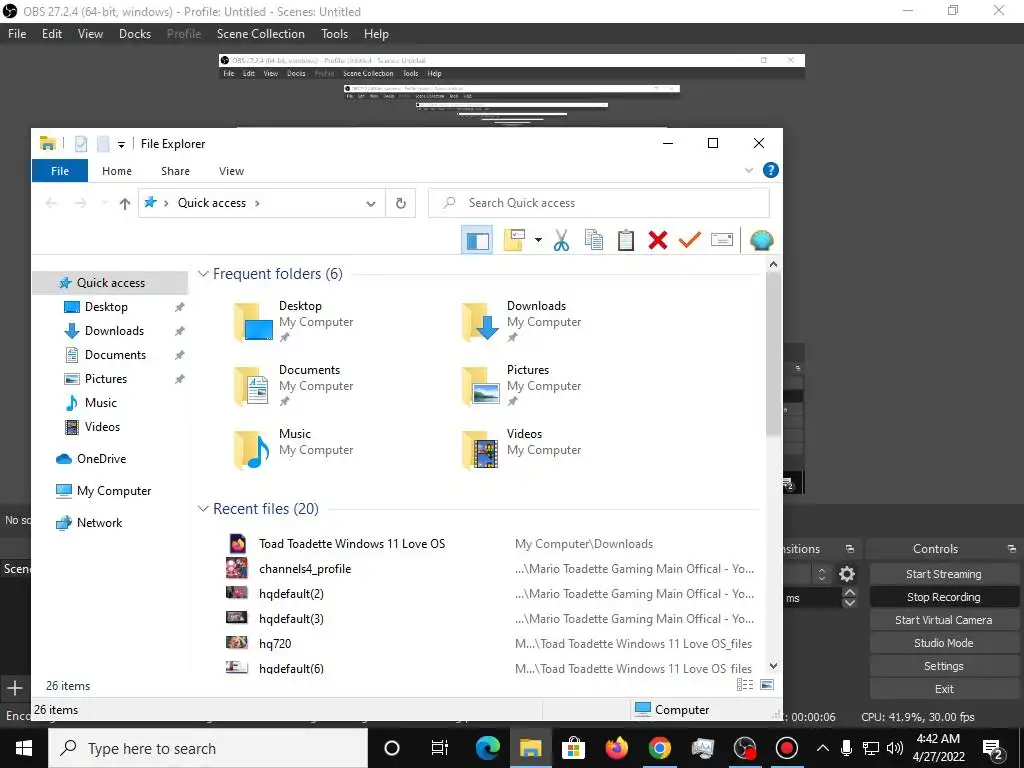The height and width of the screenshot is (768, 1024).
Task: Click the Copy icon in toolbar
Action: point(594,240)
